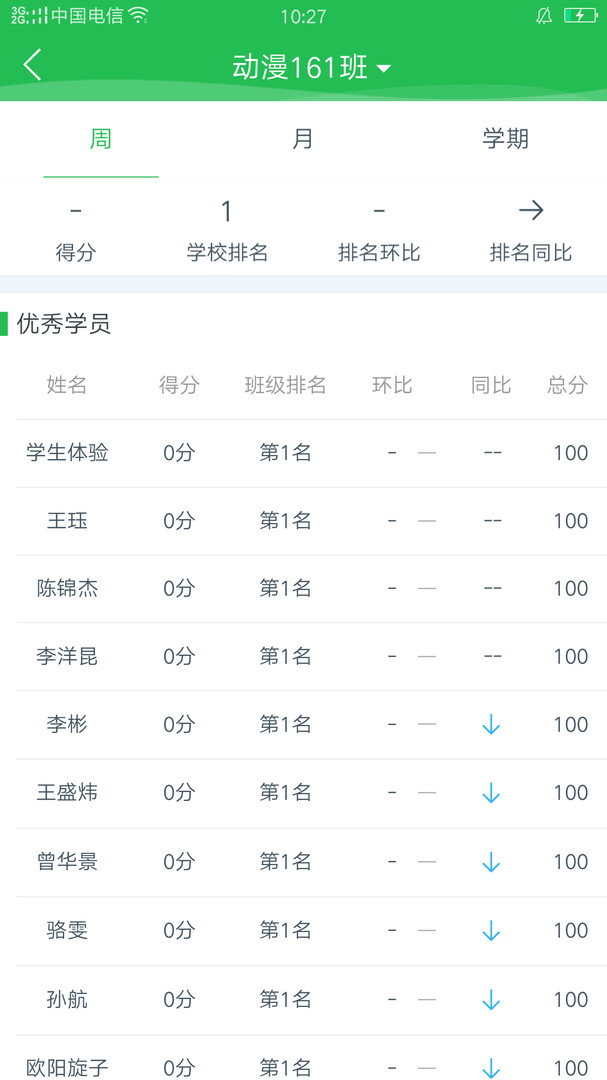Viewport: 607px width, 1080px height.
Task: Switch to the 周 tab
Action: tap(101, 139)
